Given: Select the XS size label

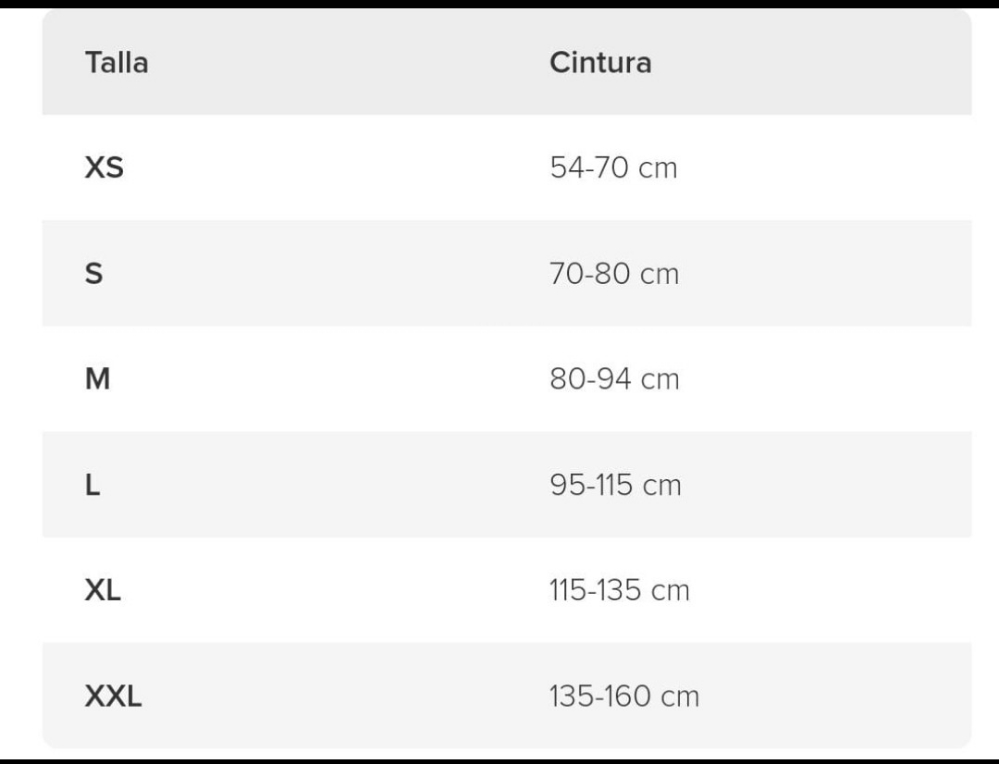Looking at the screenshot, I should [104, 168].
